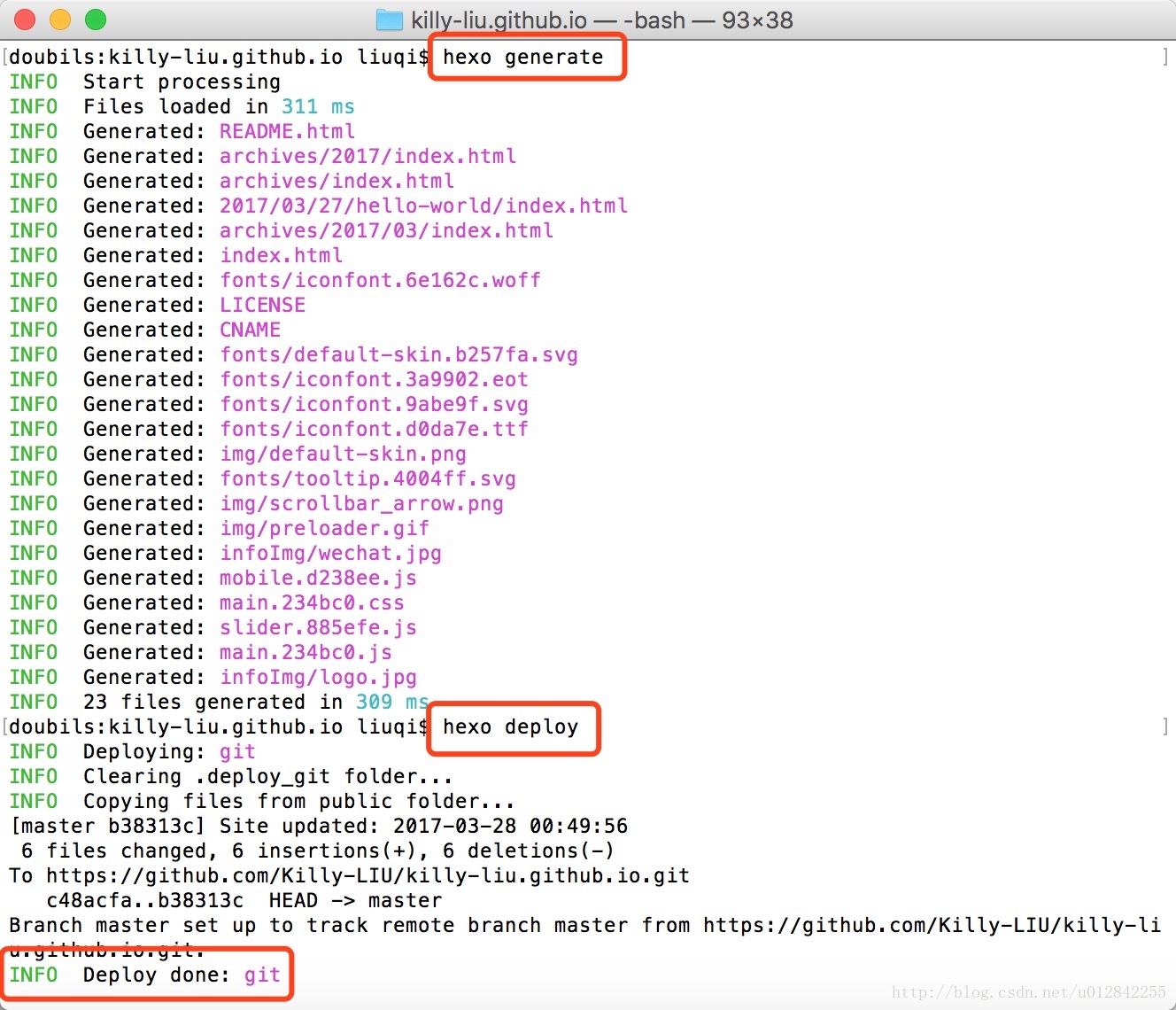The height and width of the screenshot is (1010, 1176).
Task: Click the 'hexo deploy' command text
Action: (511, 727)
